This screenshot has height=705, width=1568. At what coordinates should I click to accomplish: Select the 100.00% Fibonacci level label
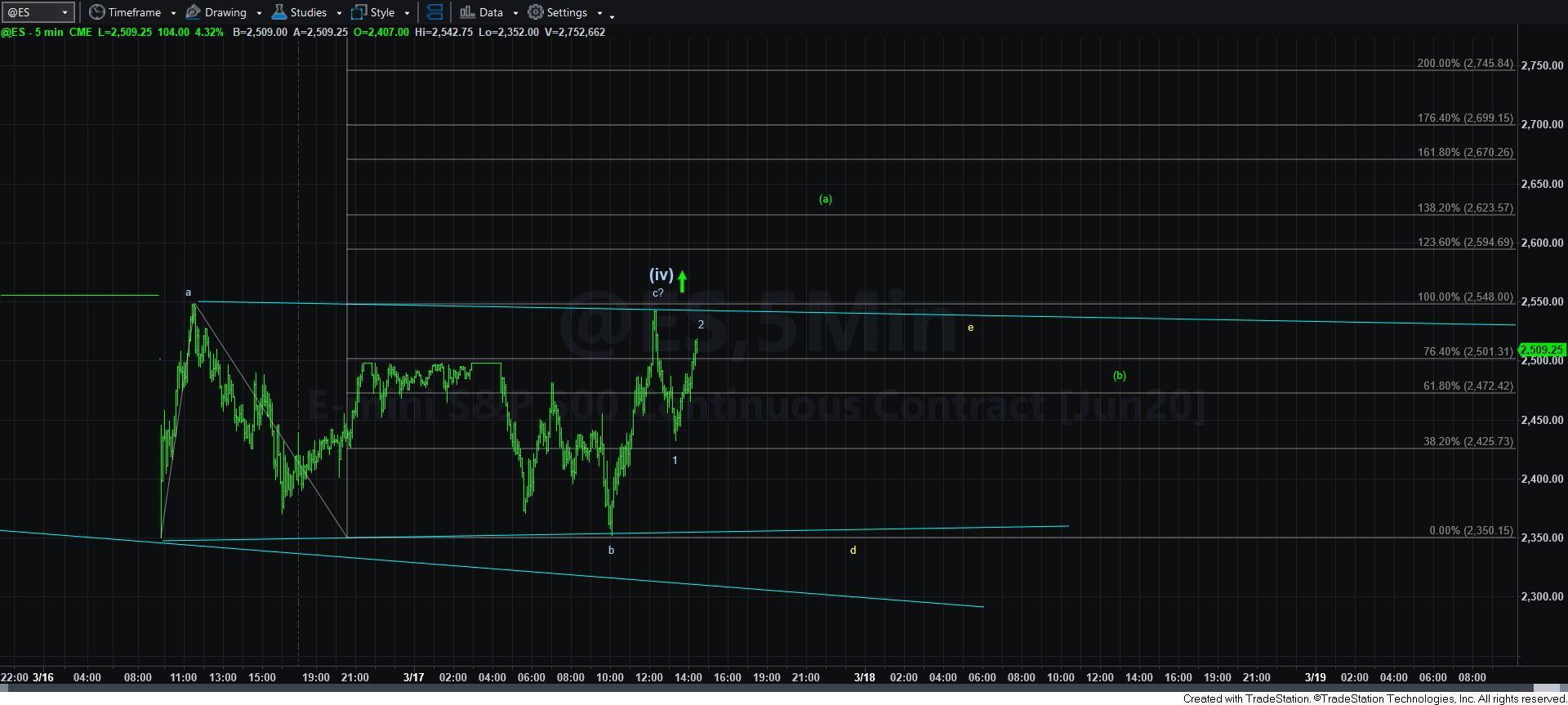coord(1464,297)
